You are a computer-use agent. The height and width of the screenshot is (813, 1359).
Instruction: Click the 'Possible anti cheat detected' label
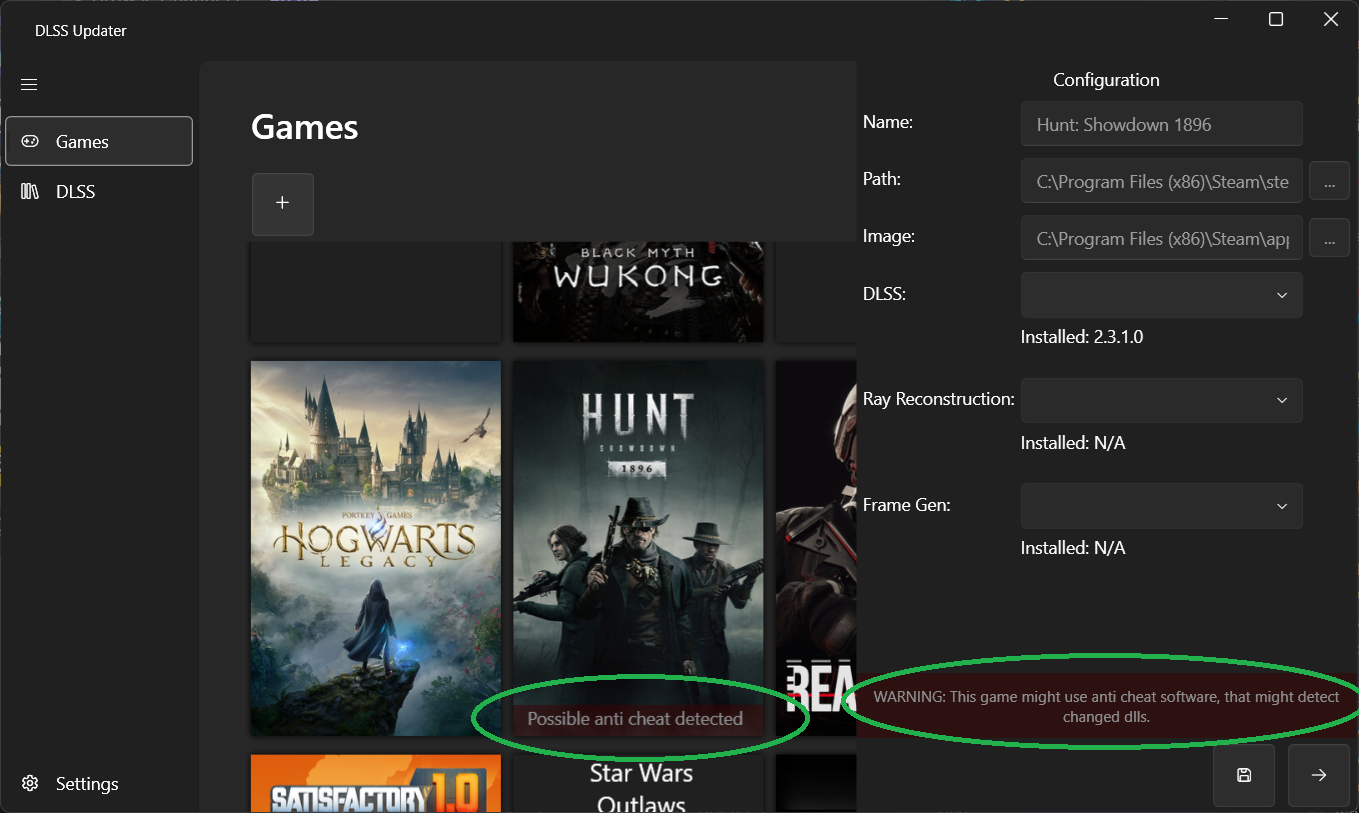point(635,718)
